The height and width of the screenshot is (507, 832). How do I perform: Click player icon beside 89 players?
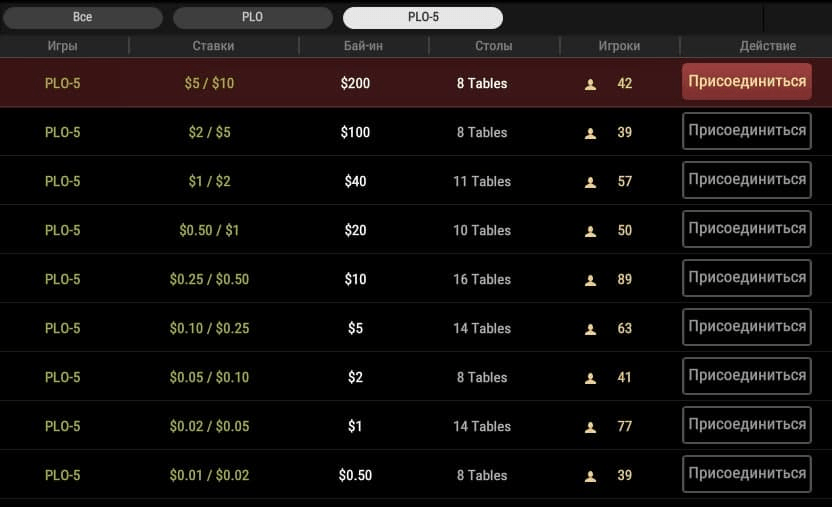[x=590, y=280]
